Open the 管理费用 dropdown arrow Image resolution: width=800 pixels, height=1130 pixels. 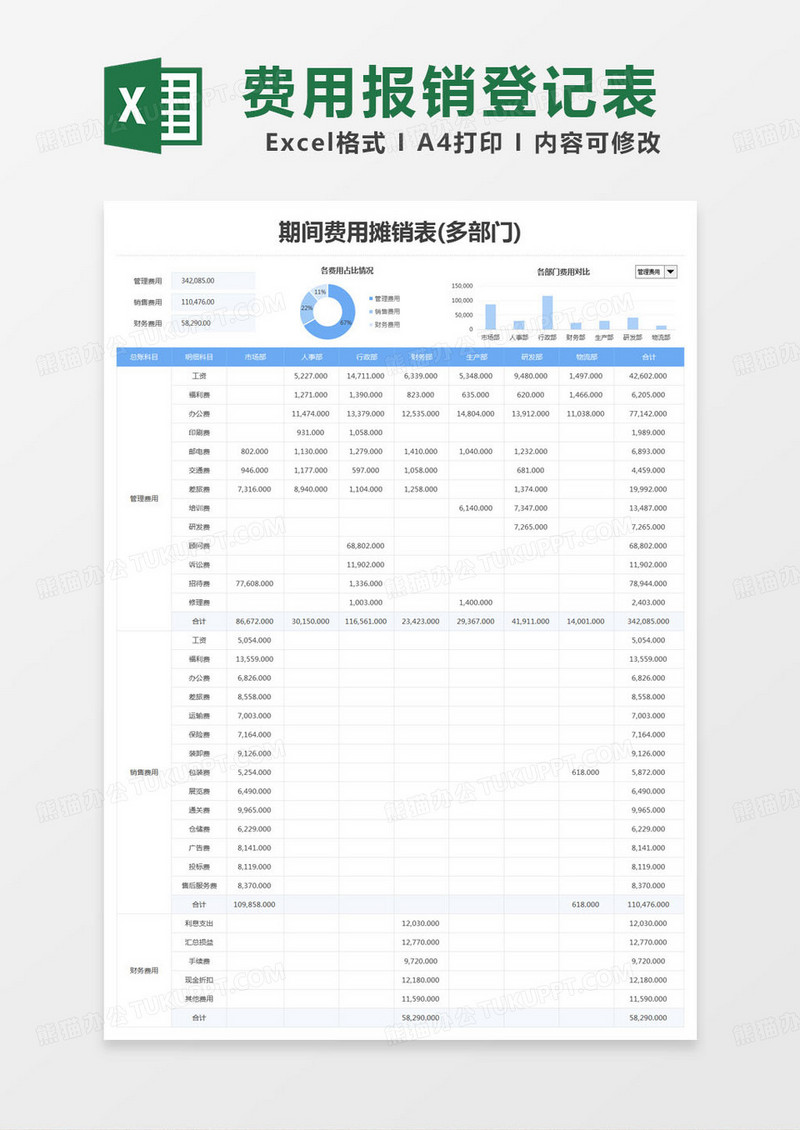point(671,271)
